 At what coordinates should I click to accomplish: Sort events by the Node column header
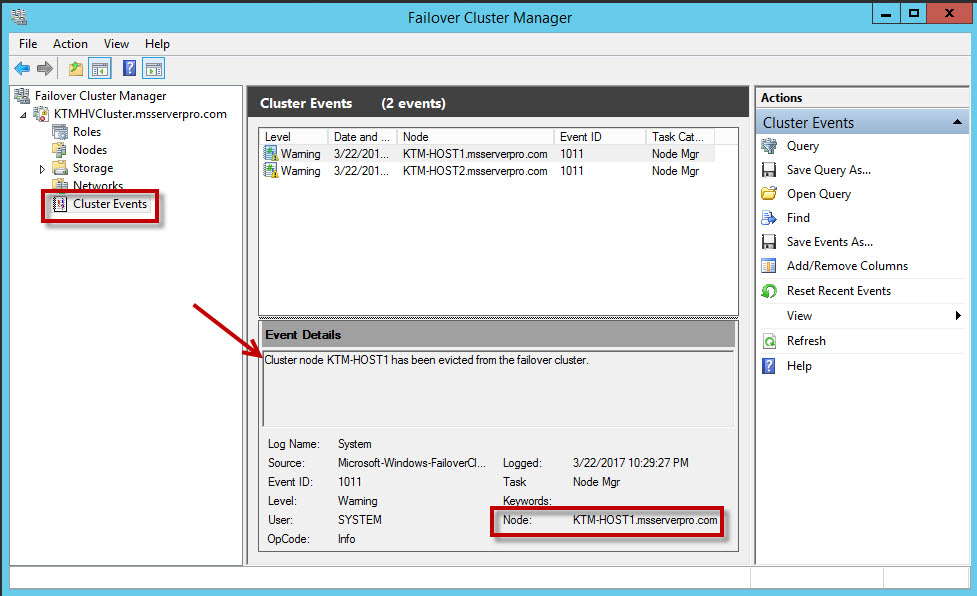click(x=475, y=136)
